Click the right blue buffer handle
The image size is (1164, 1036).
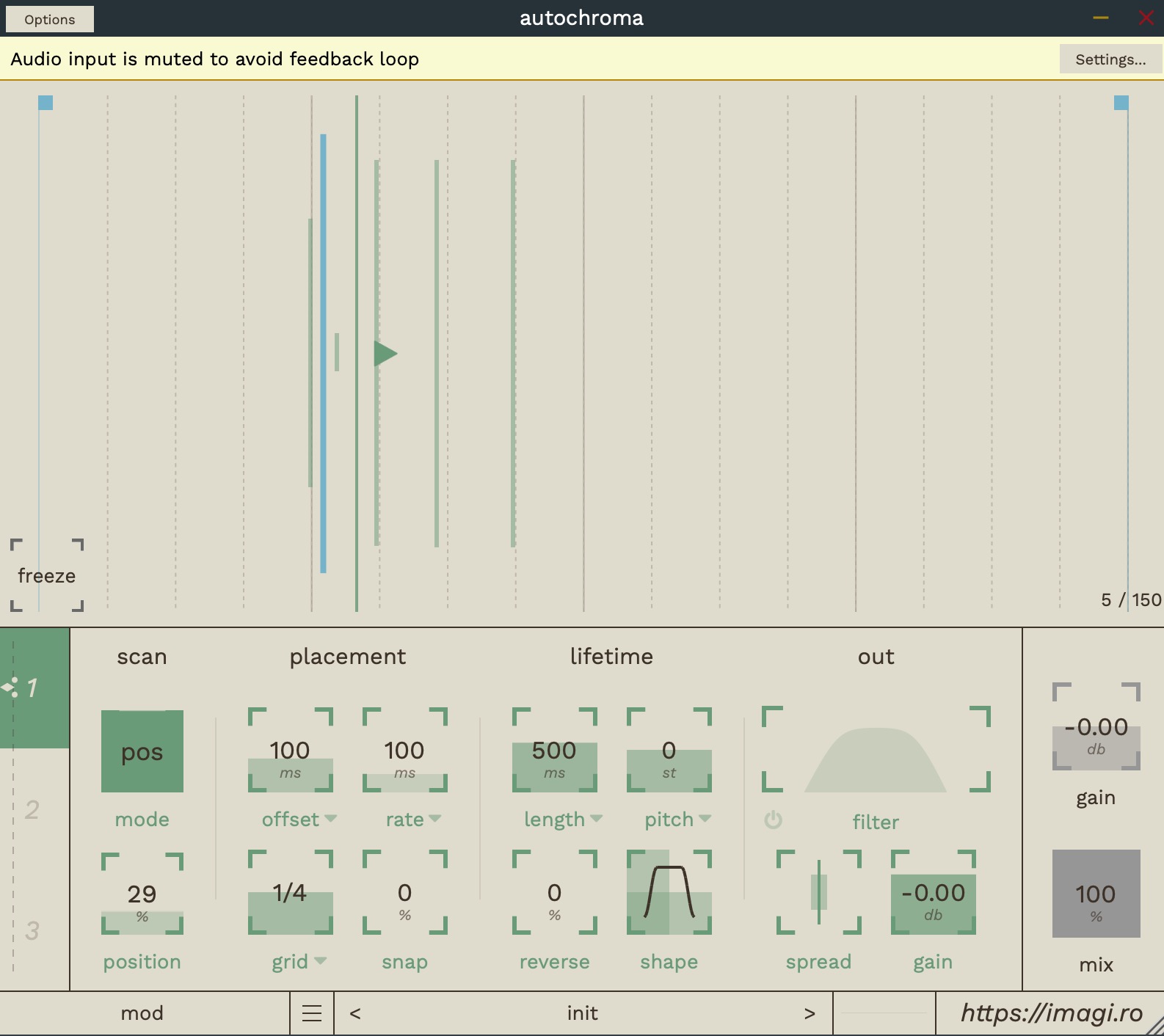(1121, 103)
